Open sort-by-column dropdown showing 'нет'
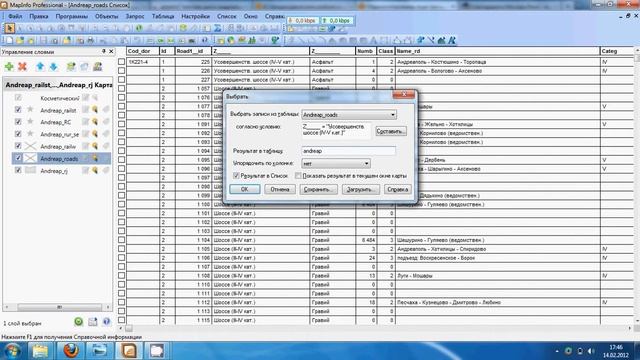 coord(367,163)
